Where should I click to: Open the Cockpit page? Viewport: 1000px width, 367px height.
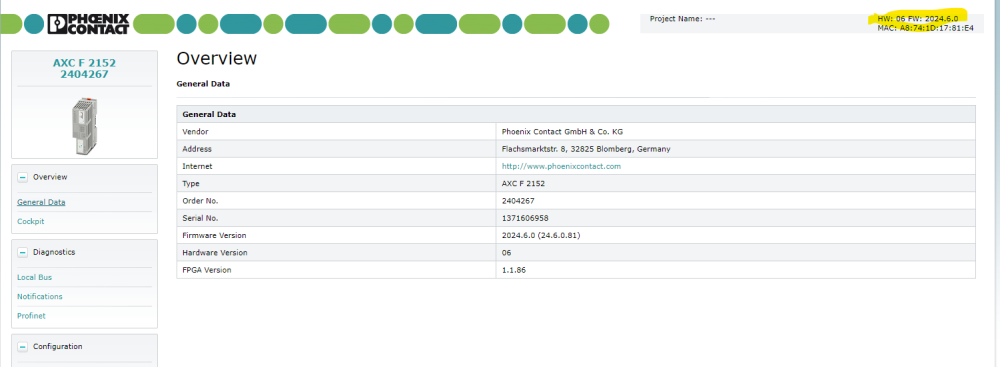[31, 221]
